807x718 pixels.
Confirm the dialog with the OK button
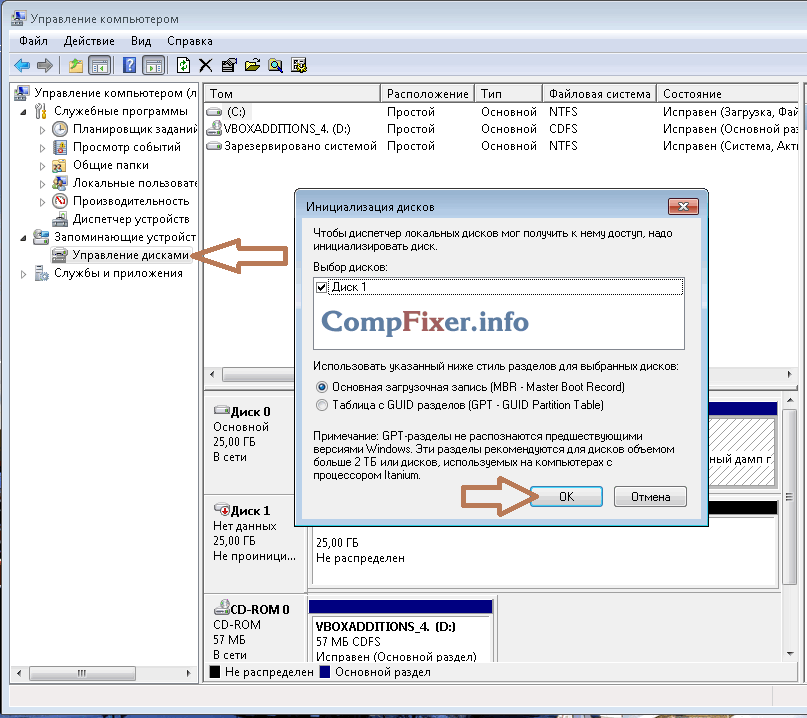566,497
